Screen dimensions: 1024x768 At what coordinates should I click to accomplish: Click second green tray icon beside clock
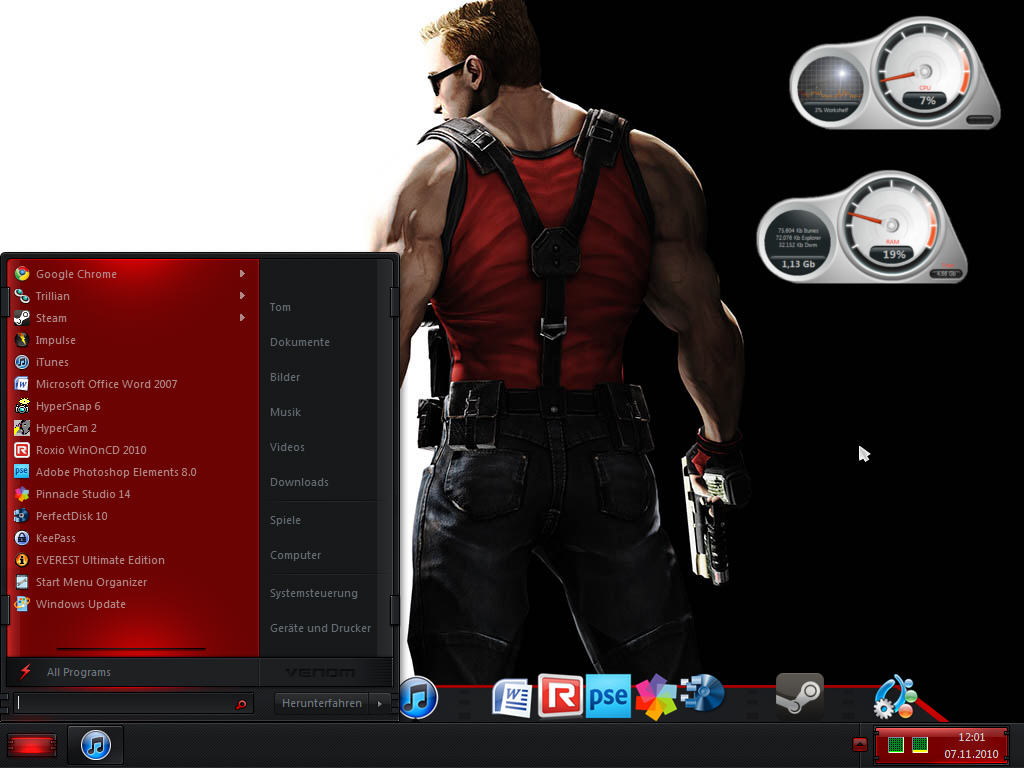[920, 744]
